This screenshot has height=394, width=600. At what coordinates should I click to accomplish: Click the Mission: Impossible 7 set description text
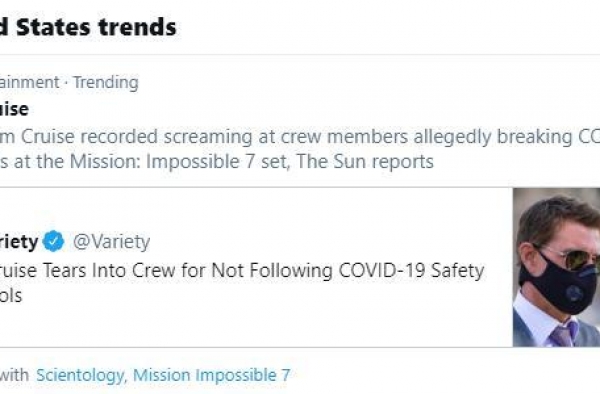[x=180, y=161]
